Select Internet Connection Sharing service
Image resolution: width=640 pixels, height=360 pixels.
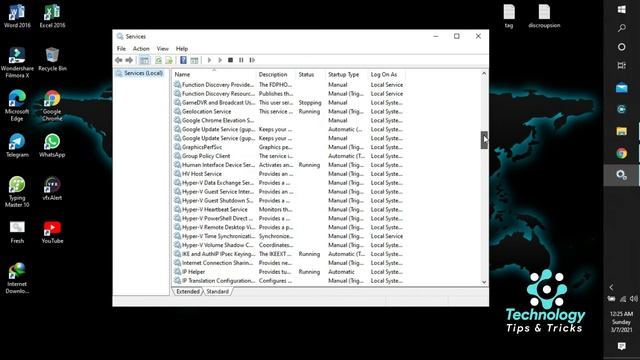[289, 263]
